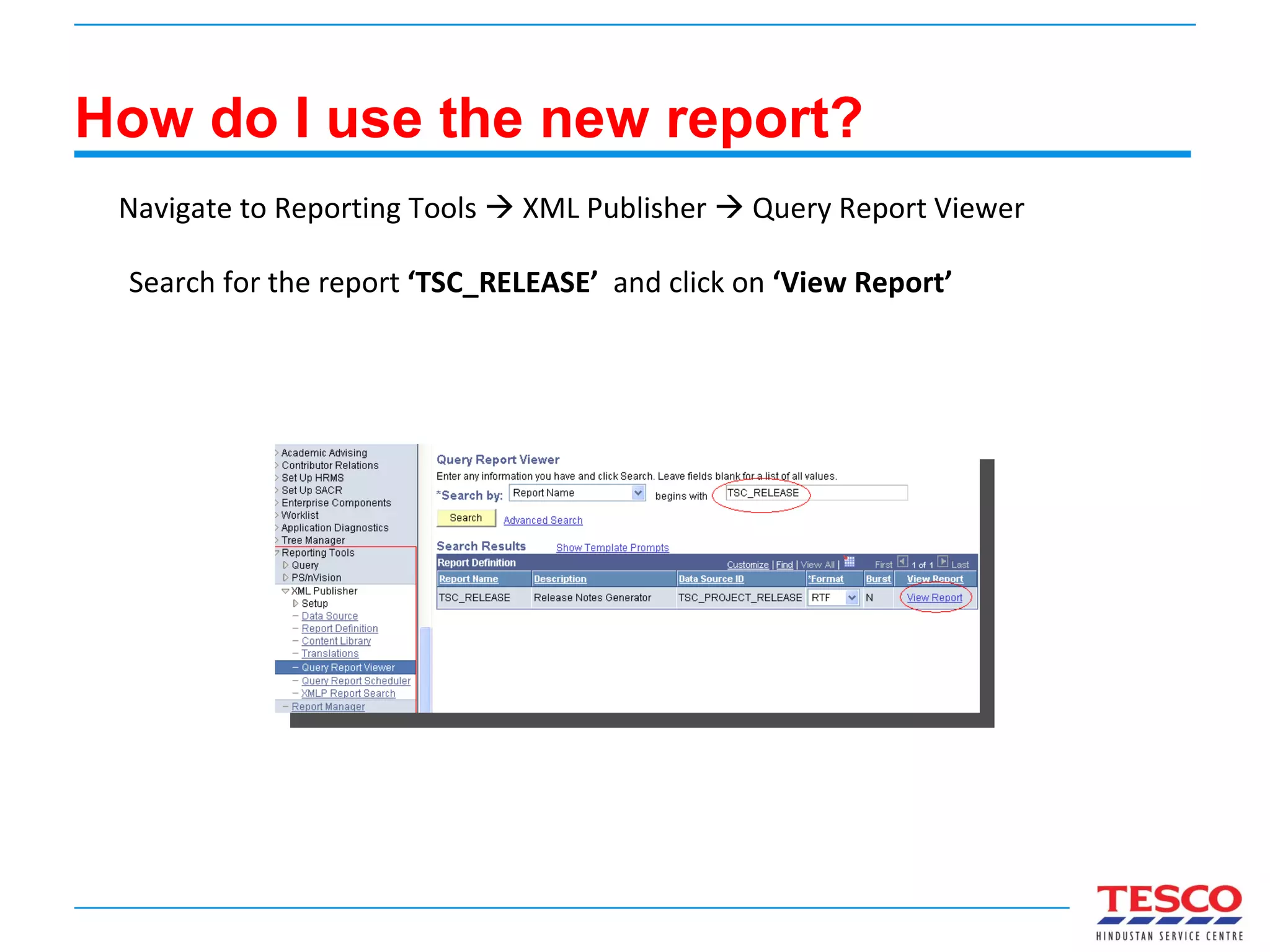Open the Translations link
Viewport: 1270px width, 952px height.
(330, 653)
